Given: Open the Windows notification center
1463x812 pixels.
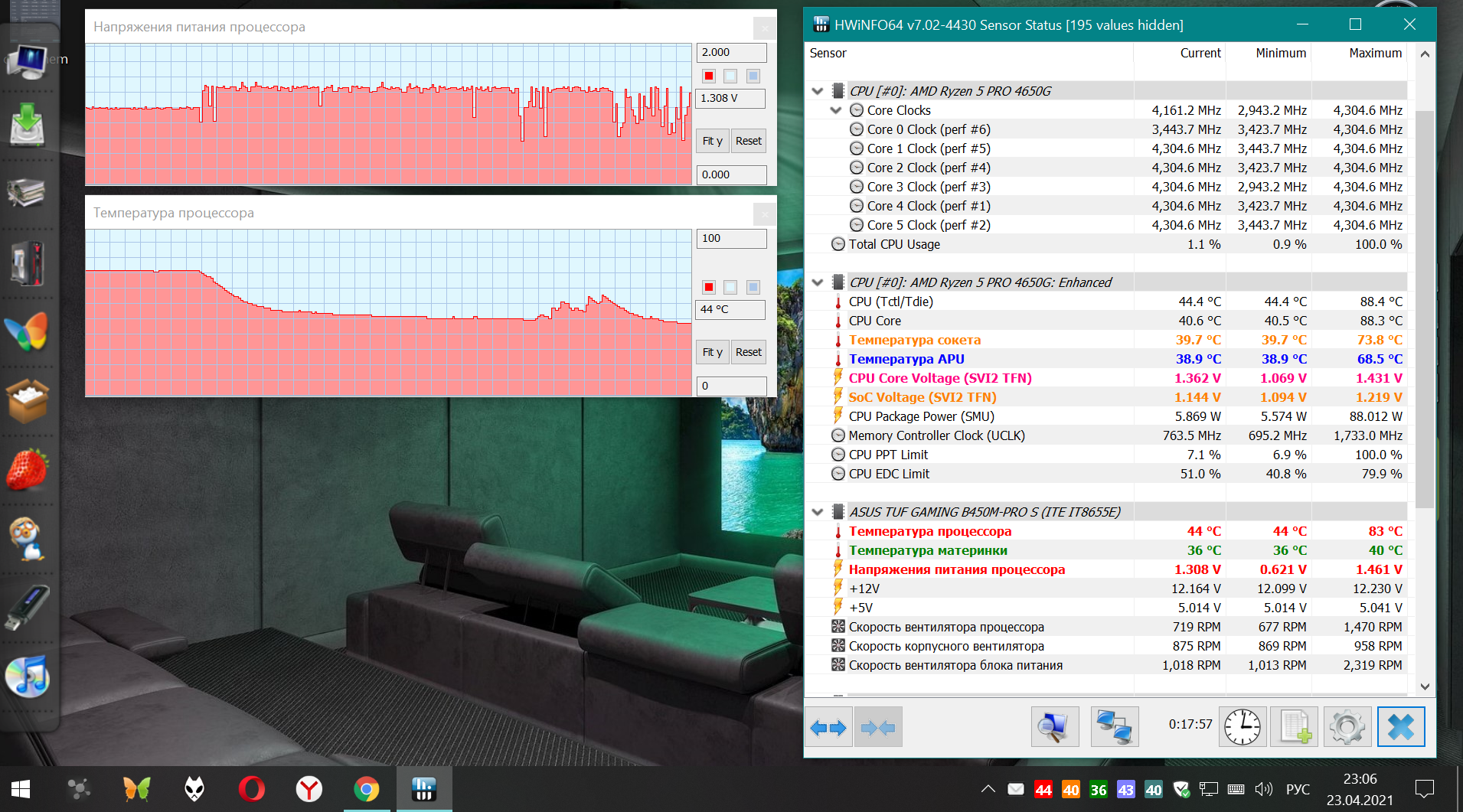Looking at the screenshot, I should 1425,789.
